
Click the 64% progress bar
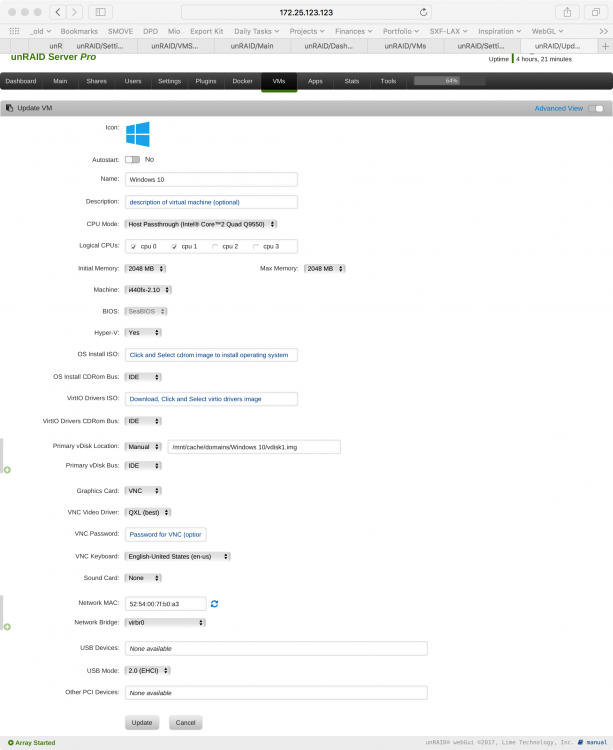point(449,81)
